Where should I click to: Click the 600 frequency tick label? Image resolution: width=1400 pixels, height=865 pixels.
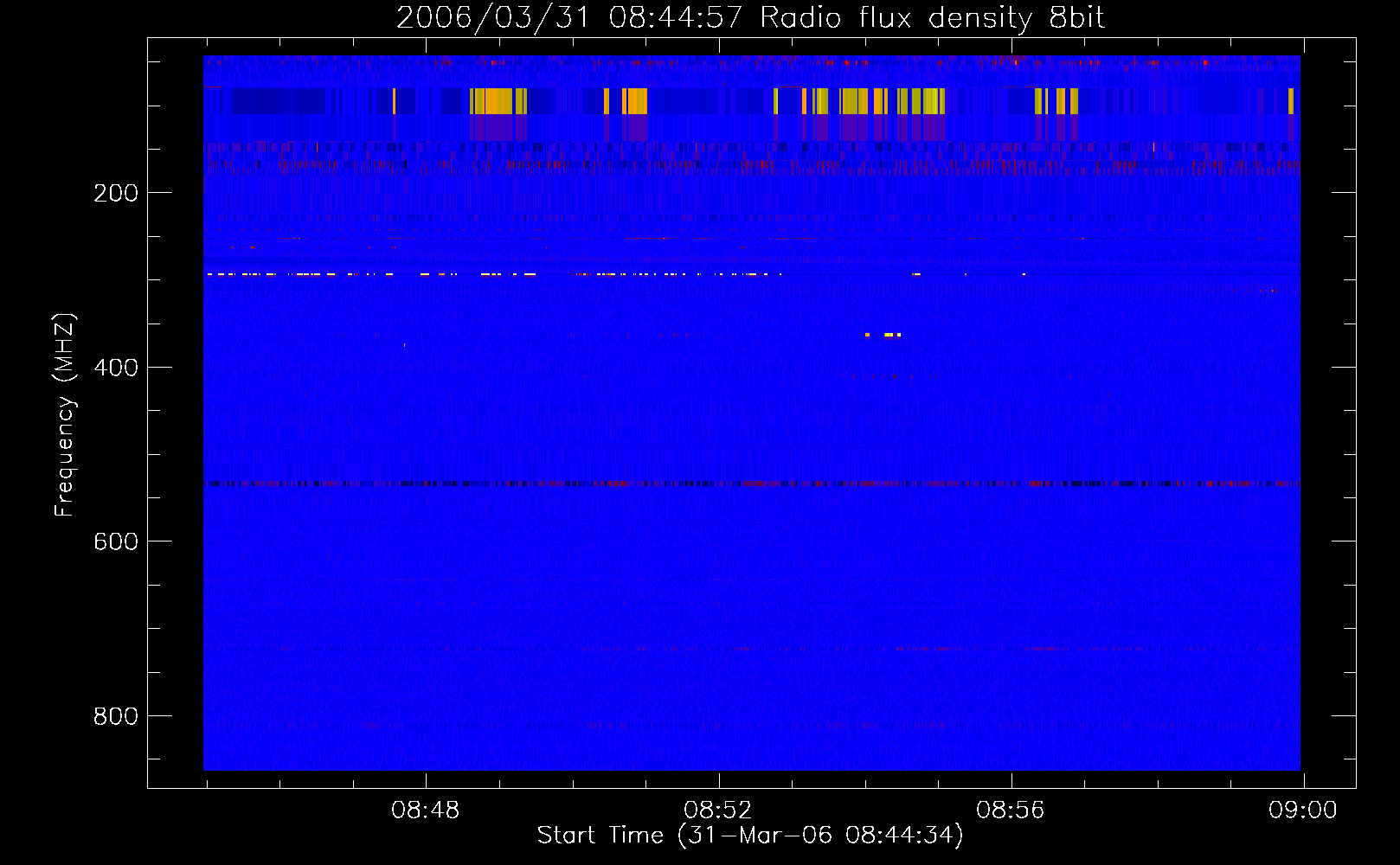[116, 541]
